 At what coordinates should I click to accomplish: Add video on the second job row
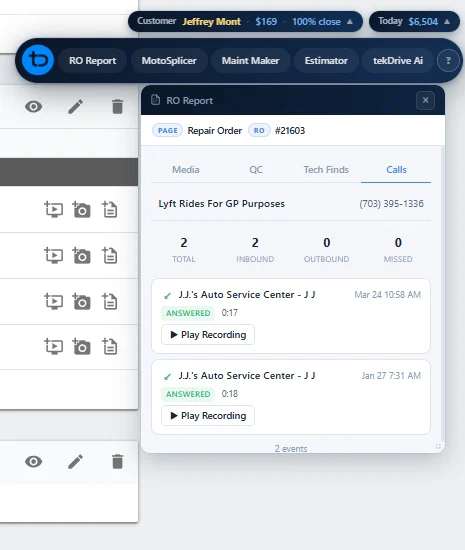(x=54, y=255)
